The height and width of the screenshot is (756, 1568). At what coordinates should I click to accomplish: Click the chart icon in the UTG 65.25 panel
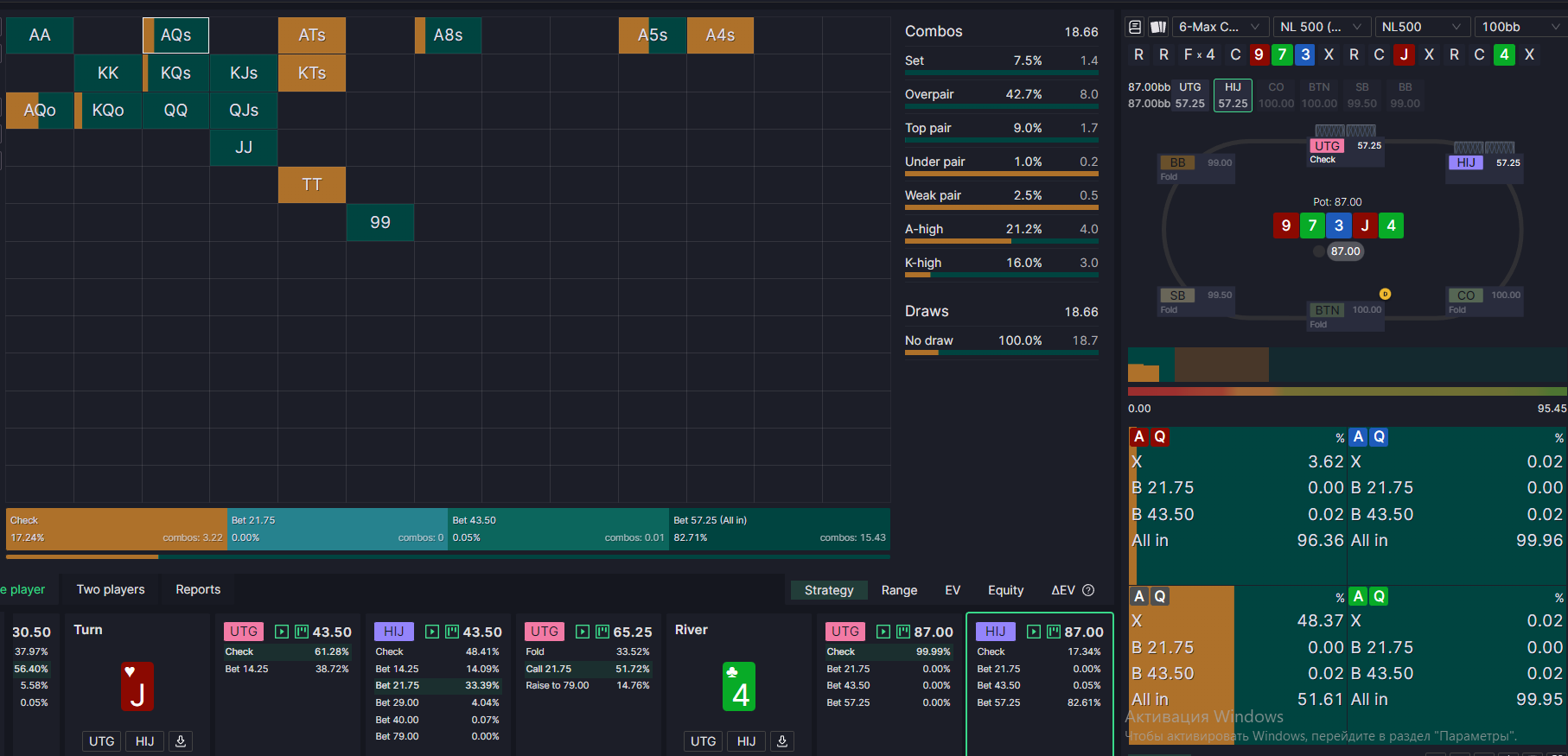coord(602,632)
